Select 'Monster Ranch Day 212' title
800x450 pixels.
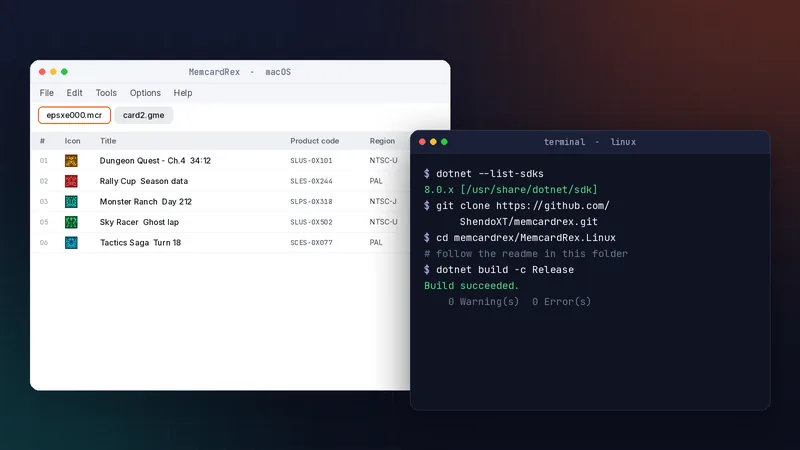pos(145,202)
